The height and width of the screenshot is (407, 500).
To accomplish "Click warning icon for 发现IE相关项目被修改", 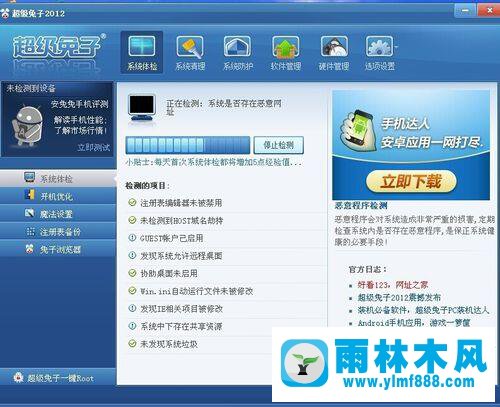I will coord(132,308).
